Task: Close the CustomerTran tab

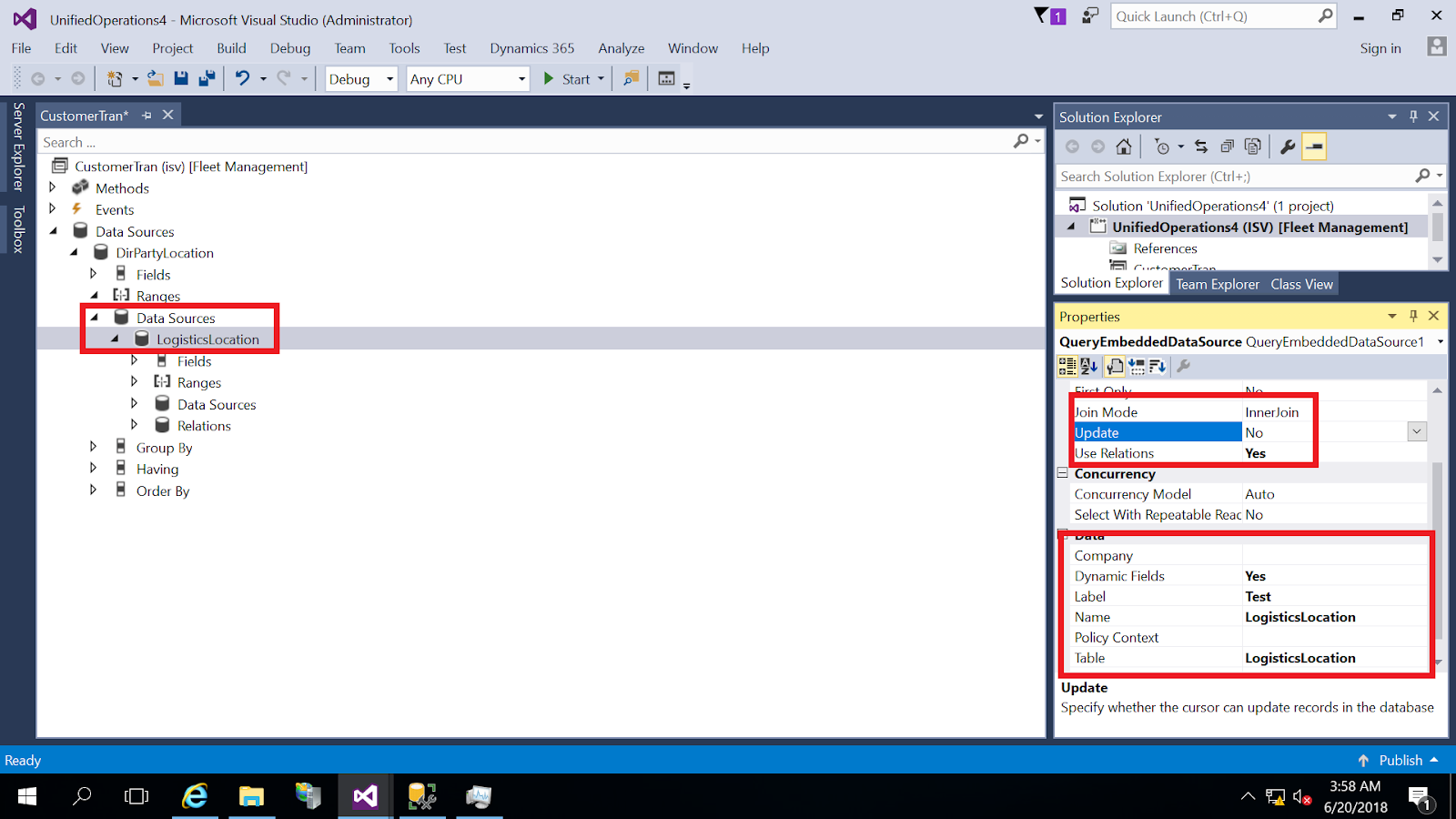Action: coord(167,115)
